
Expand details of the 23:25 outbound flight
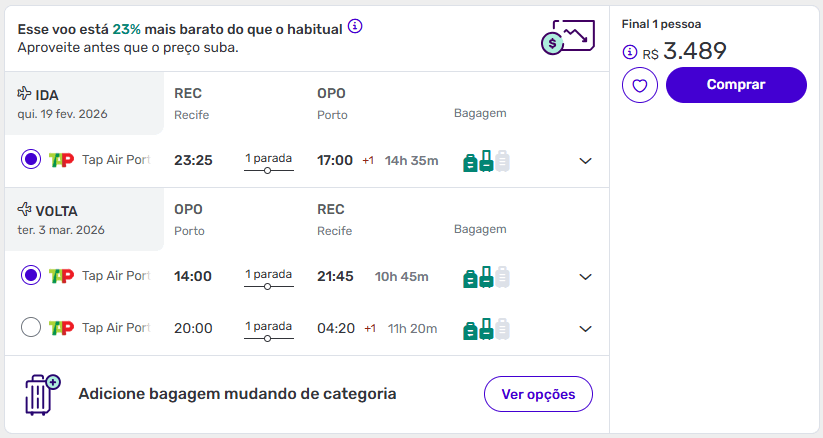tap(586, 161)
